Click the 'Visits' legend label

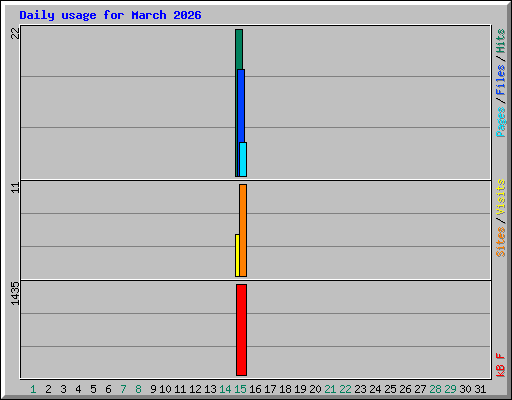[x=501, y=198]
